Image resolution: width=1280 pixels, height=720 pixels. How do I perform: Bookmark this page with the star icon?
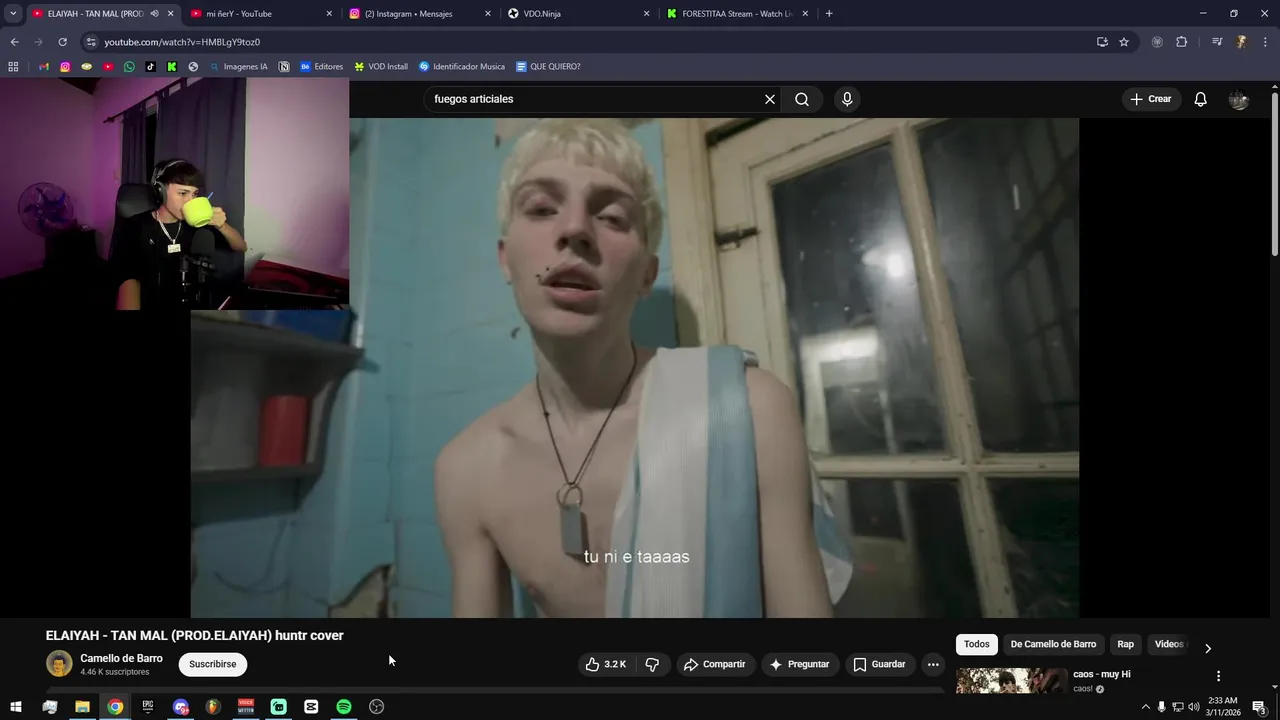1124,42
